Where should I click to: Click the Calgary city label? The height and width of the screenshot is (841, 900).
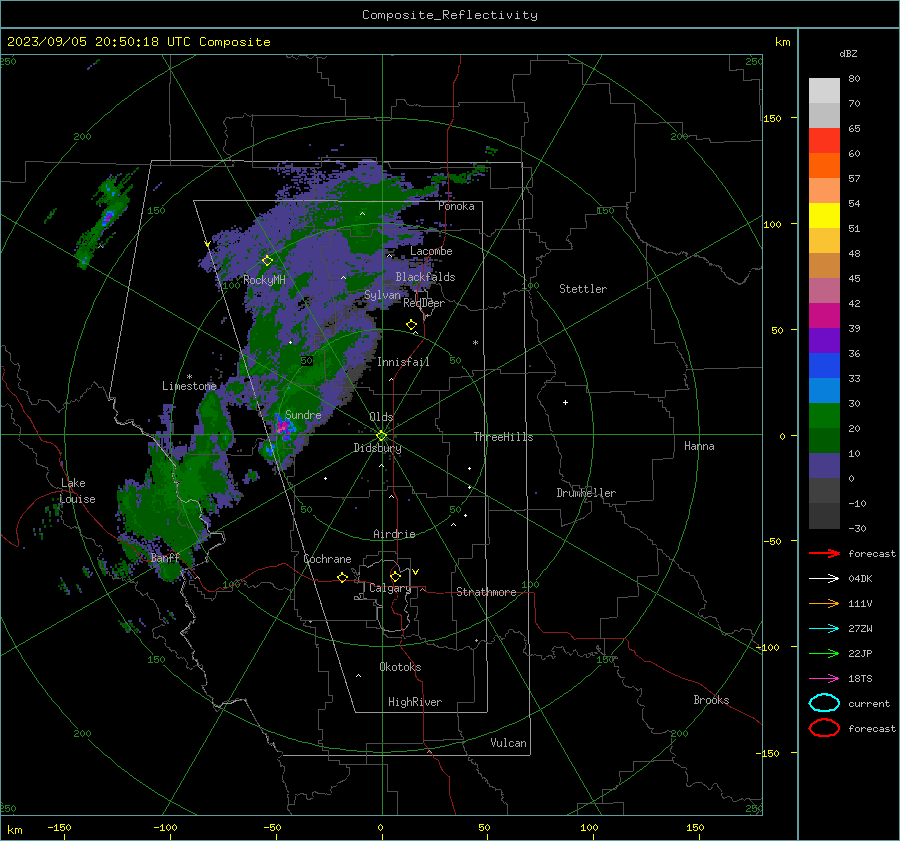pos(390,588)
